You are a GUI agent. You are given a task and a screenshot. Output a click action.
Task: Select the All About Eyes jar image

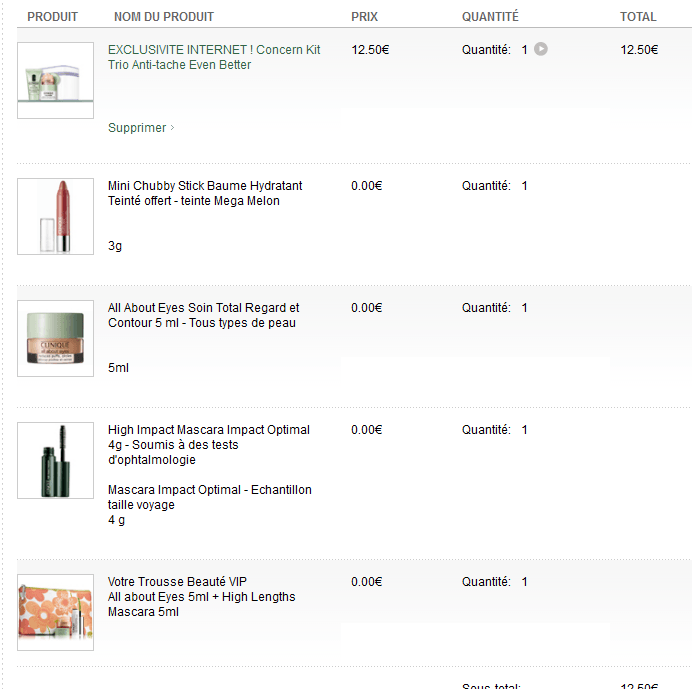(55, 338)
